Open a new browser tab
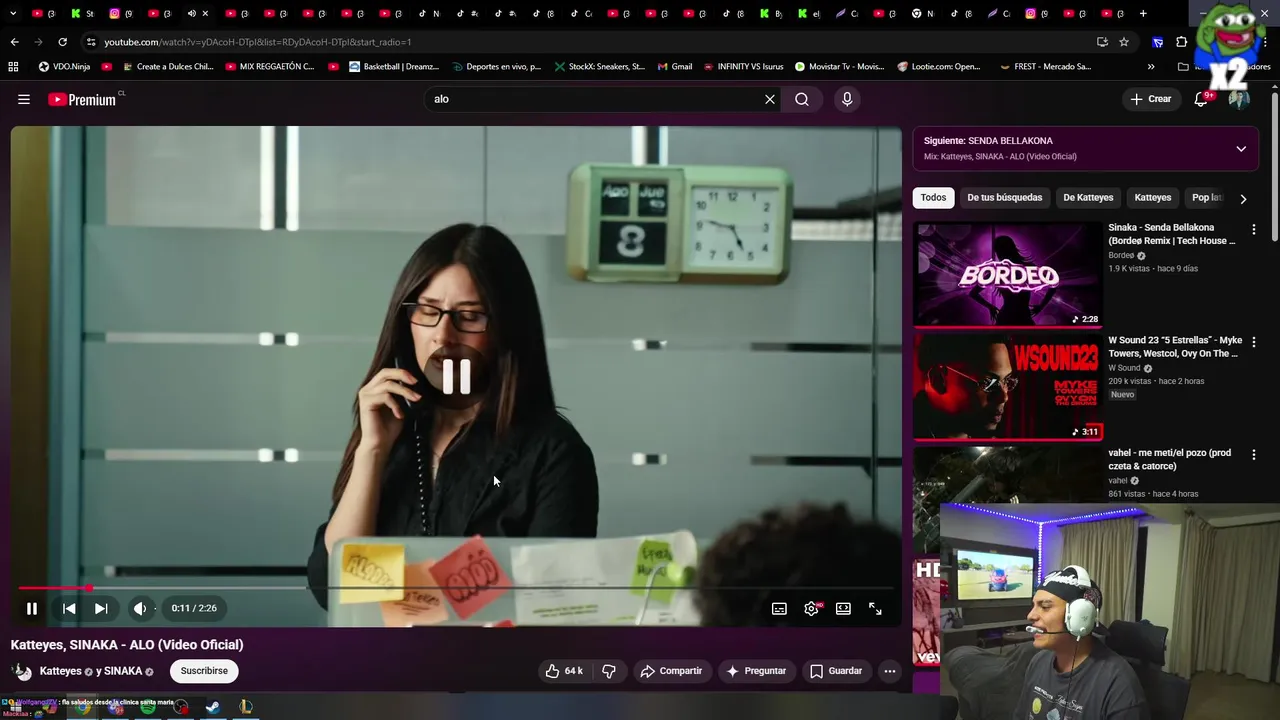 (x=1143, y=14)
